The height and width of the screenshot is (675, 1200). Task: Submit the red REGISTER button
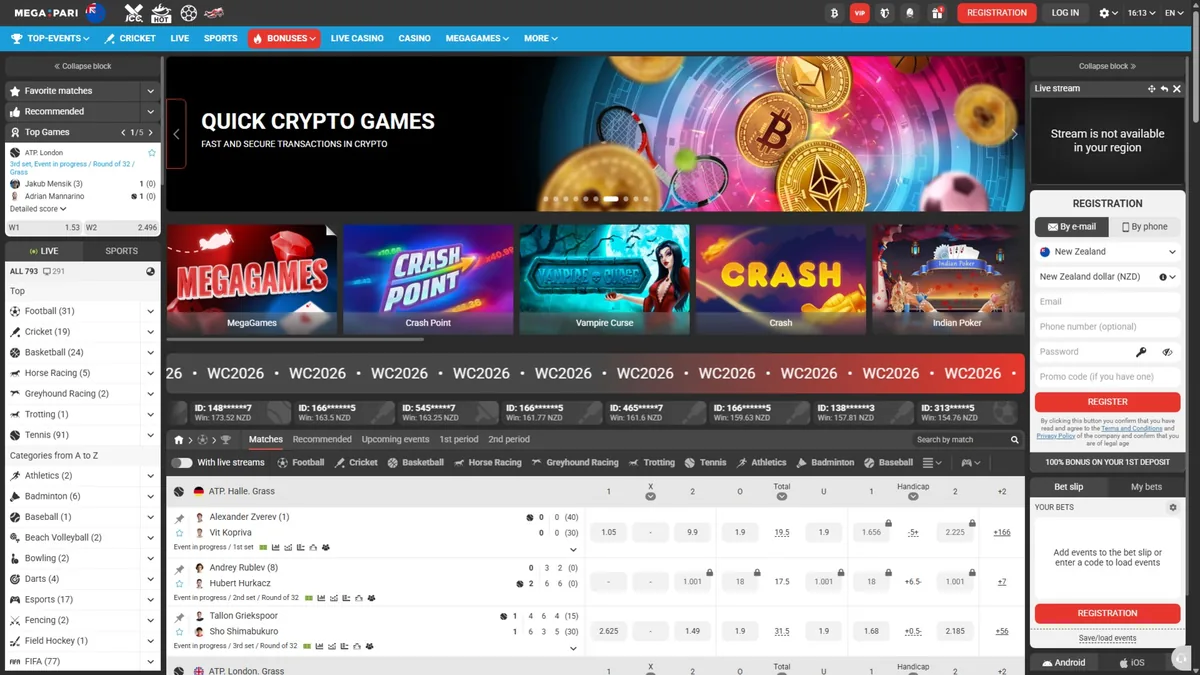click(x=1107, y=401)
